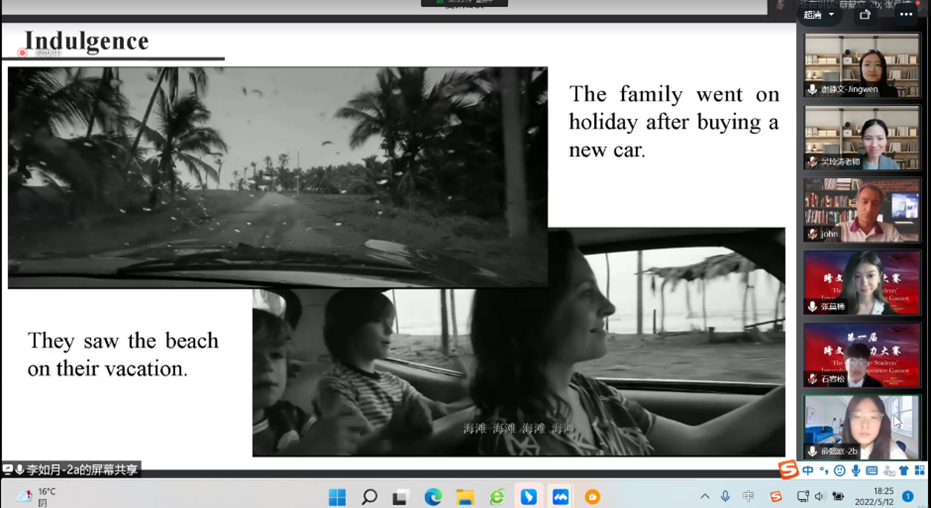Open the orange round app on taskbar
This screenshot has height=508, width=931.
(592, 496)
